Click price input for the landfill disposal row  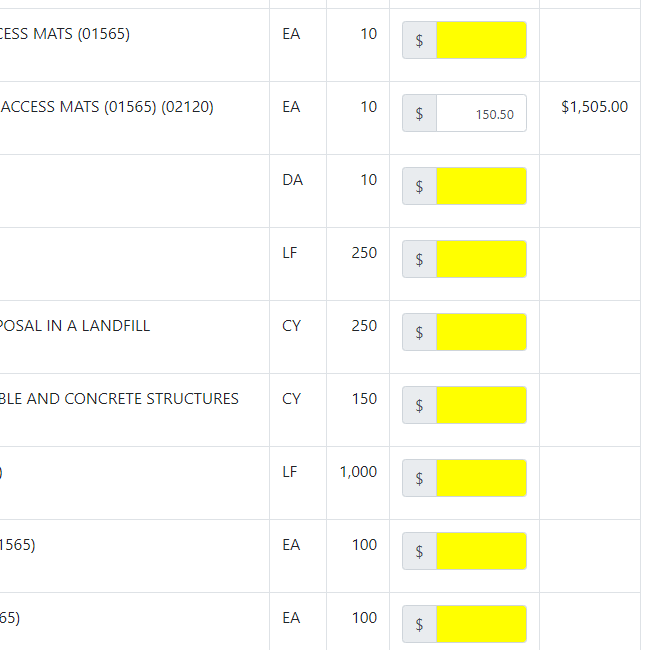point(481,332)
